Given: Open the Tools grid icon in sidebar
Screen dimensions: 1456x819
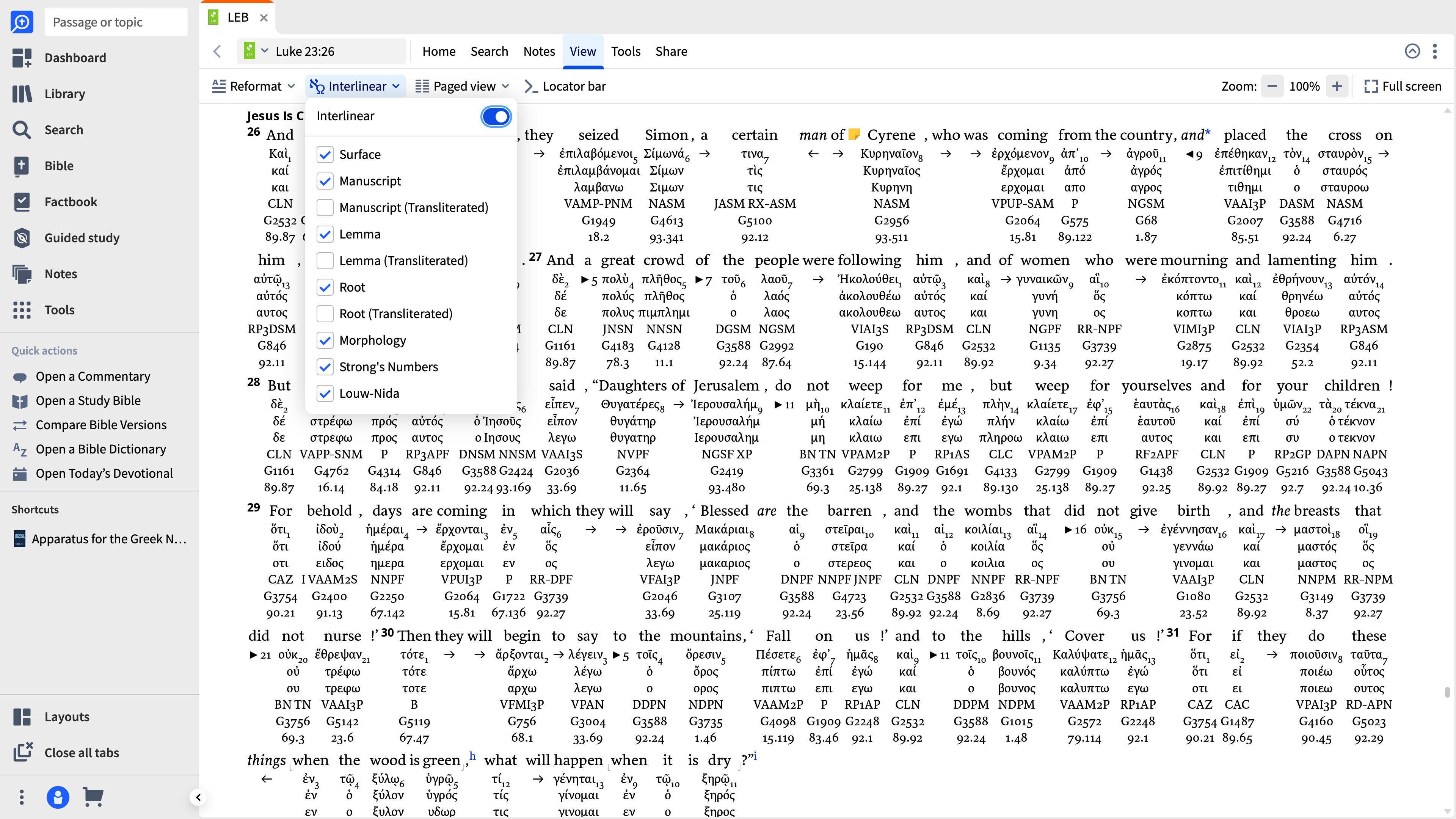Looking at the screenshot, I should [x=22, y=310].
